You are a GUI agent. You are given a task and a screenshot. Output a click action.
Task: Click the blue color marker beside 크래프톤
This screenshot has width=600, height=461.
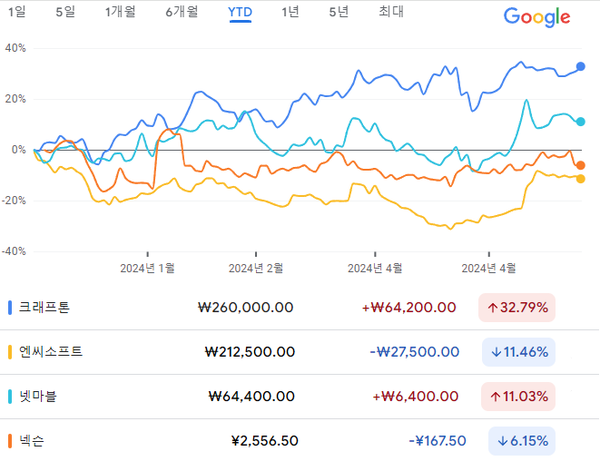(9, 308)
